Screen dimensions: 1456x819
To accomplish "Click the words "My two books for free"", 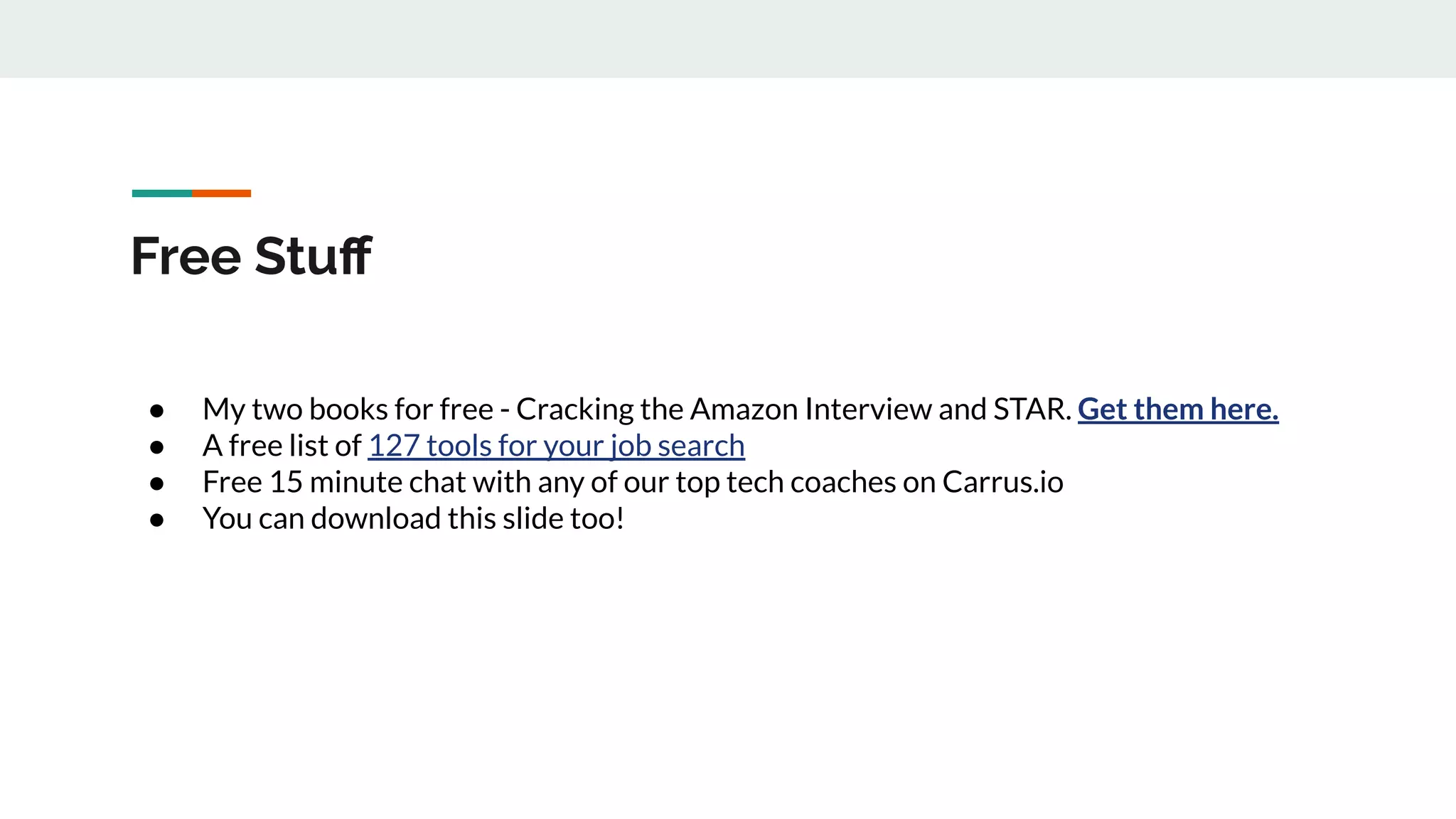I will coord(348,409).
